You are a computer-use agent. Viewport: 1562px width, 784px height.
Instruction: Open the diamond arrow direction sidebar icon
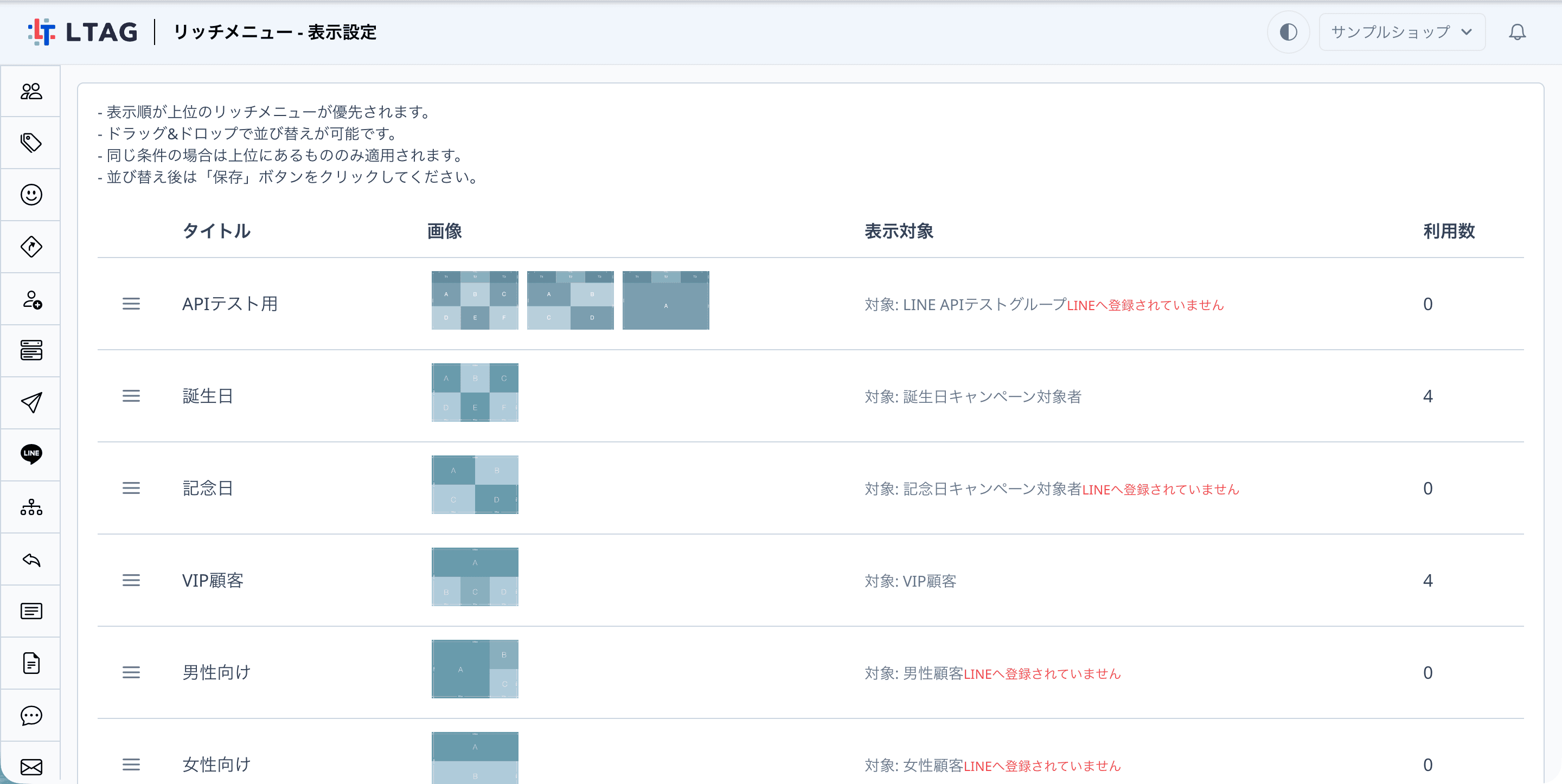(x=31, y=247)
